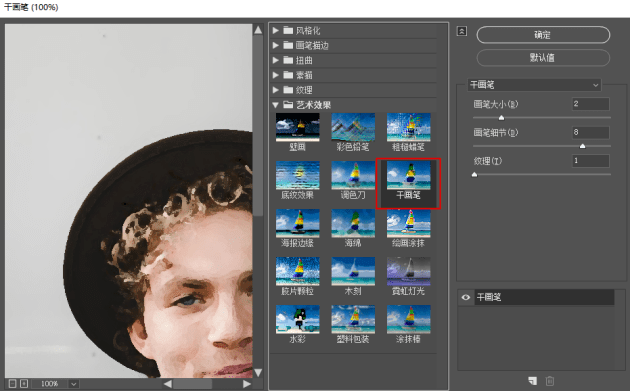Image resolution: width=630 pixels, height=391 pixels.
Task: Click the 确定 button
Action: (x=543, y=35)
